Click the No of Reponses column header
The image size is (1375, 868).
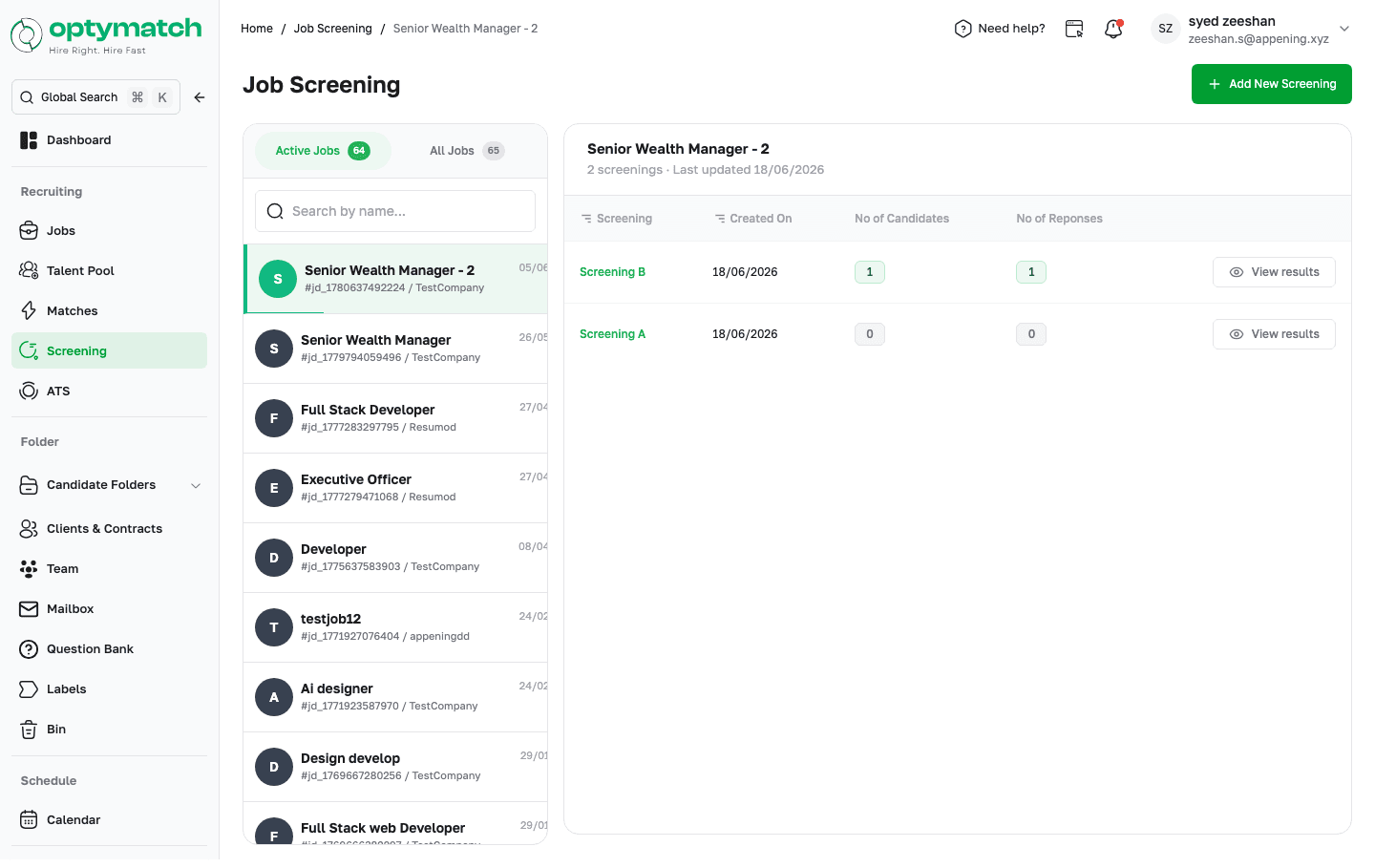coord(1059,219)
